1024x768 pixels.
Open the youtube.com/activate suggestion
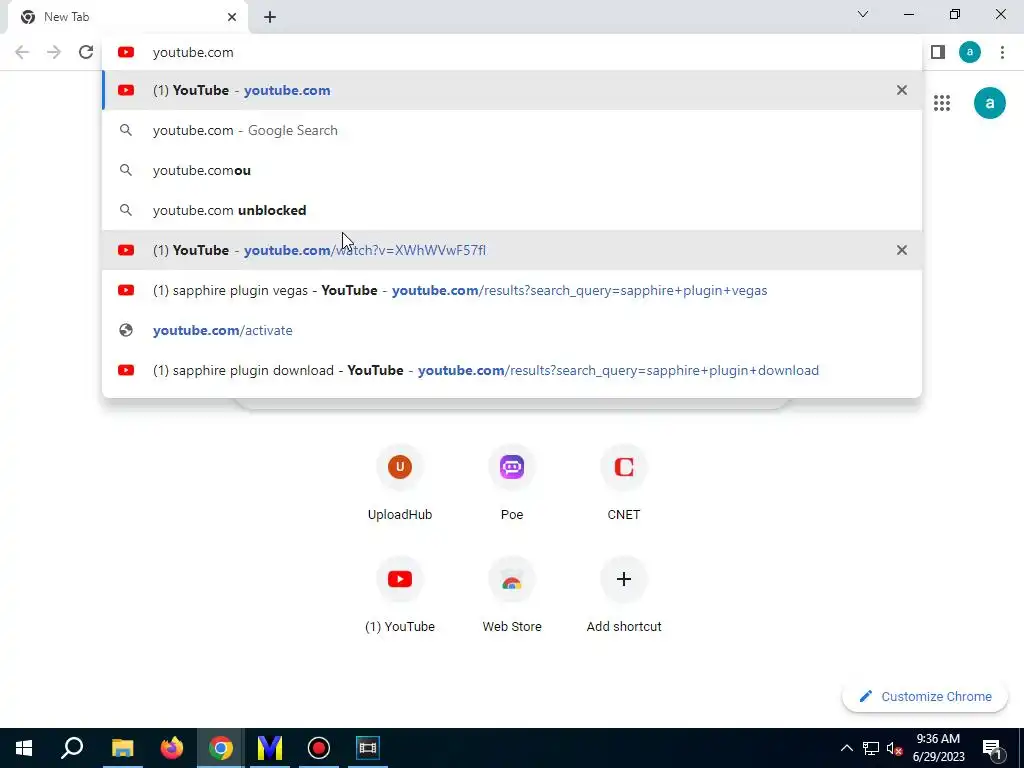coord(512,330)
